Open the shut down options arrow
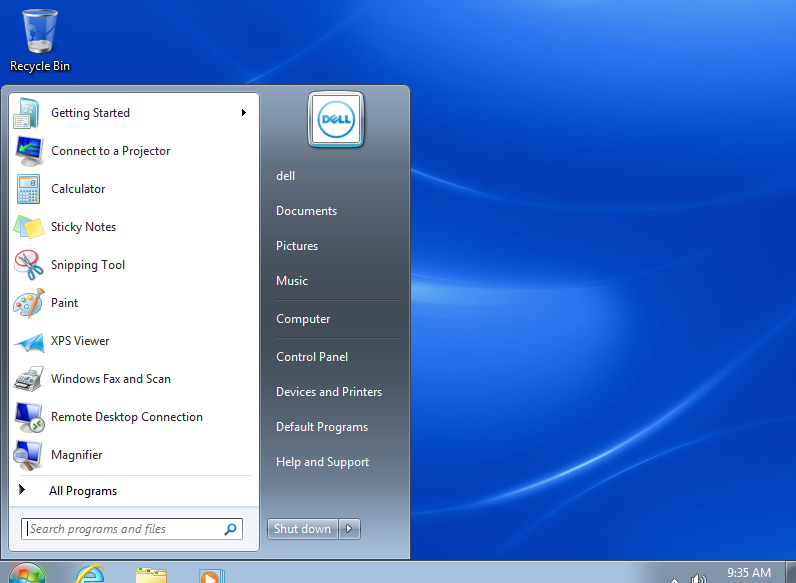This screenshot has width=796, height=583. coord(349,529)
